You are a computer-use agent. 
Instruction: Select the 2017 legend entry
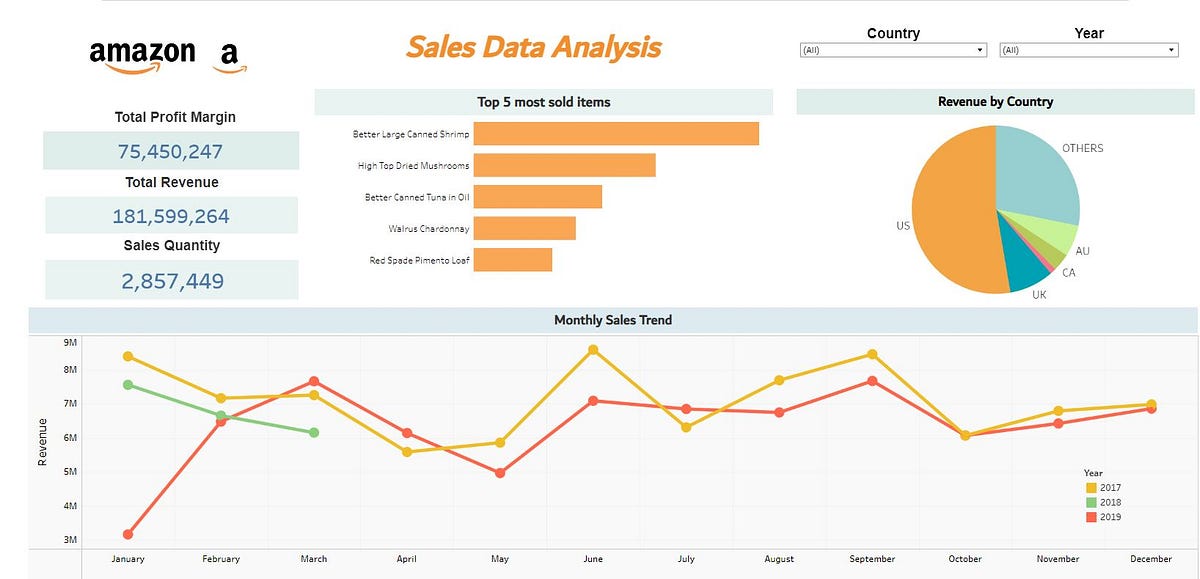1110,487
